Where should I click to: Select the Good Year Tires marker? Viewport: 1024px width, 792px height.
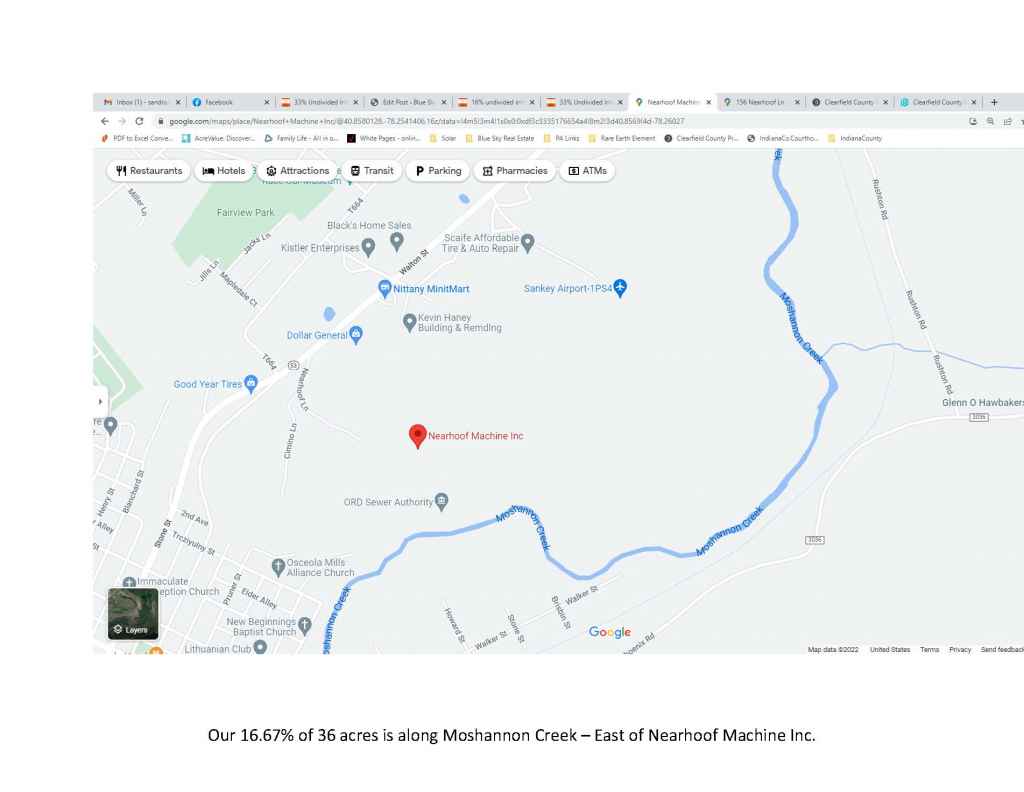point(251,383)
